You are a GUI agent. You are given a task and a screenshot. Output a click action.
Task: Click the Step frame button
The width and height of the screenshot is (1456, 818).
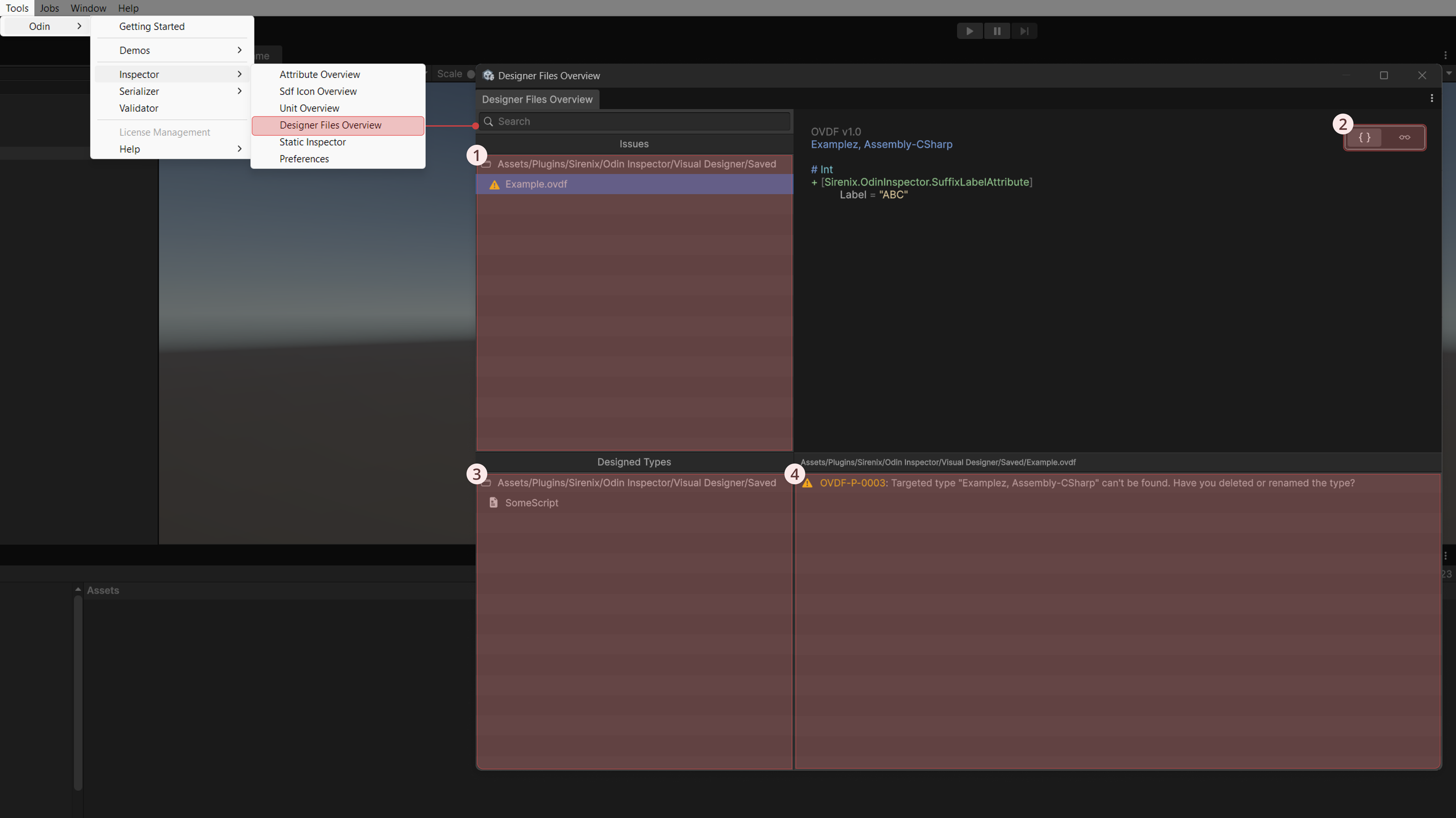[1024, 31]
